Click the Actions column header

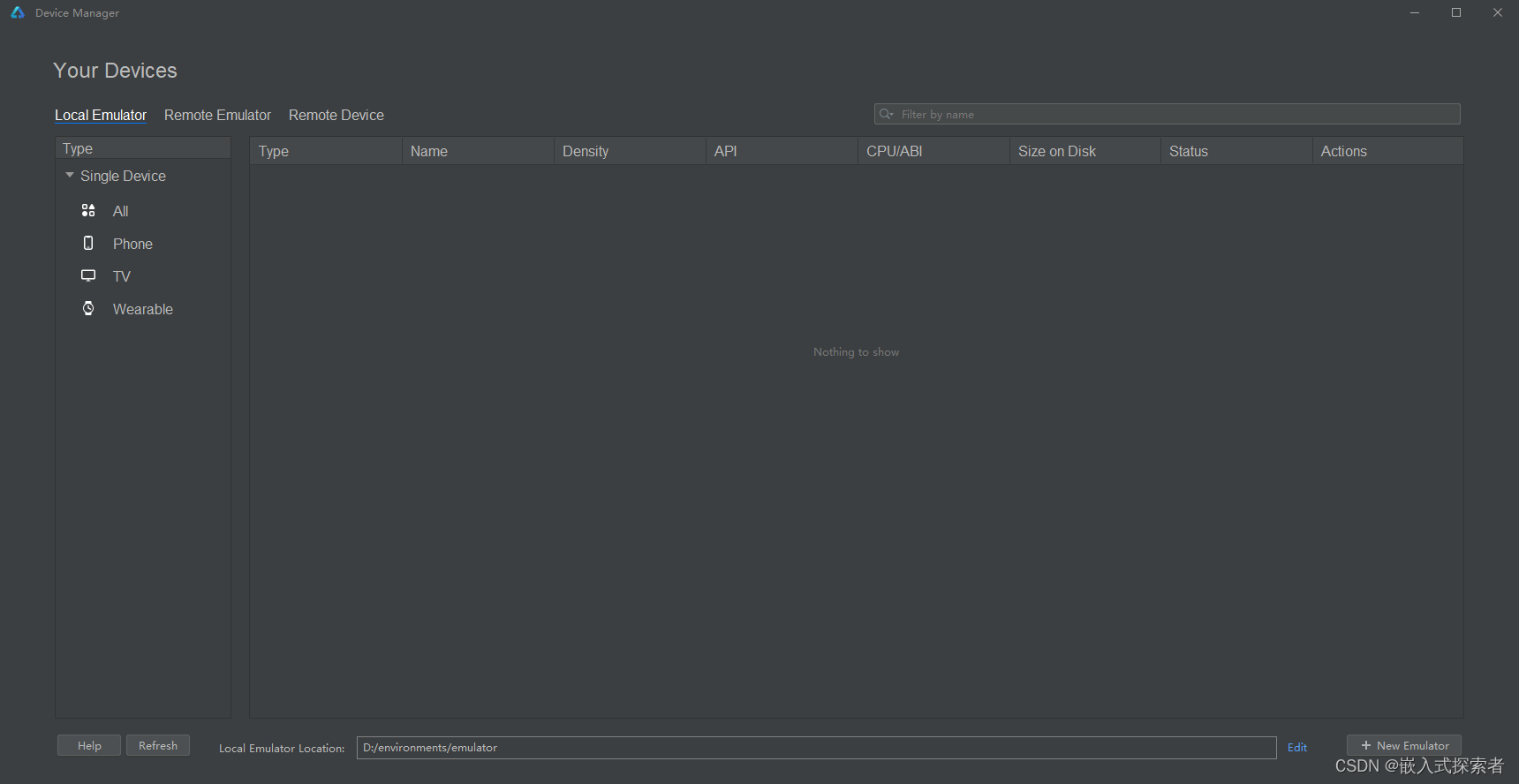pyautogui.click(x=1388, y=151)
